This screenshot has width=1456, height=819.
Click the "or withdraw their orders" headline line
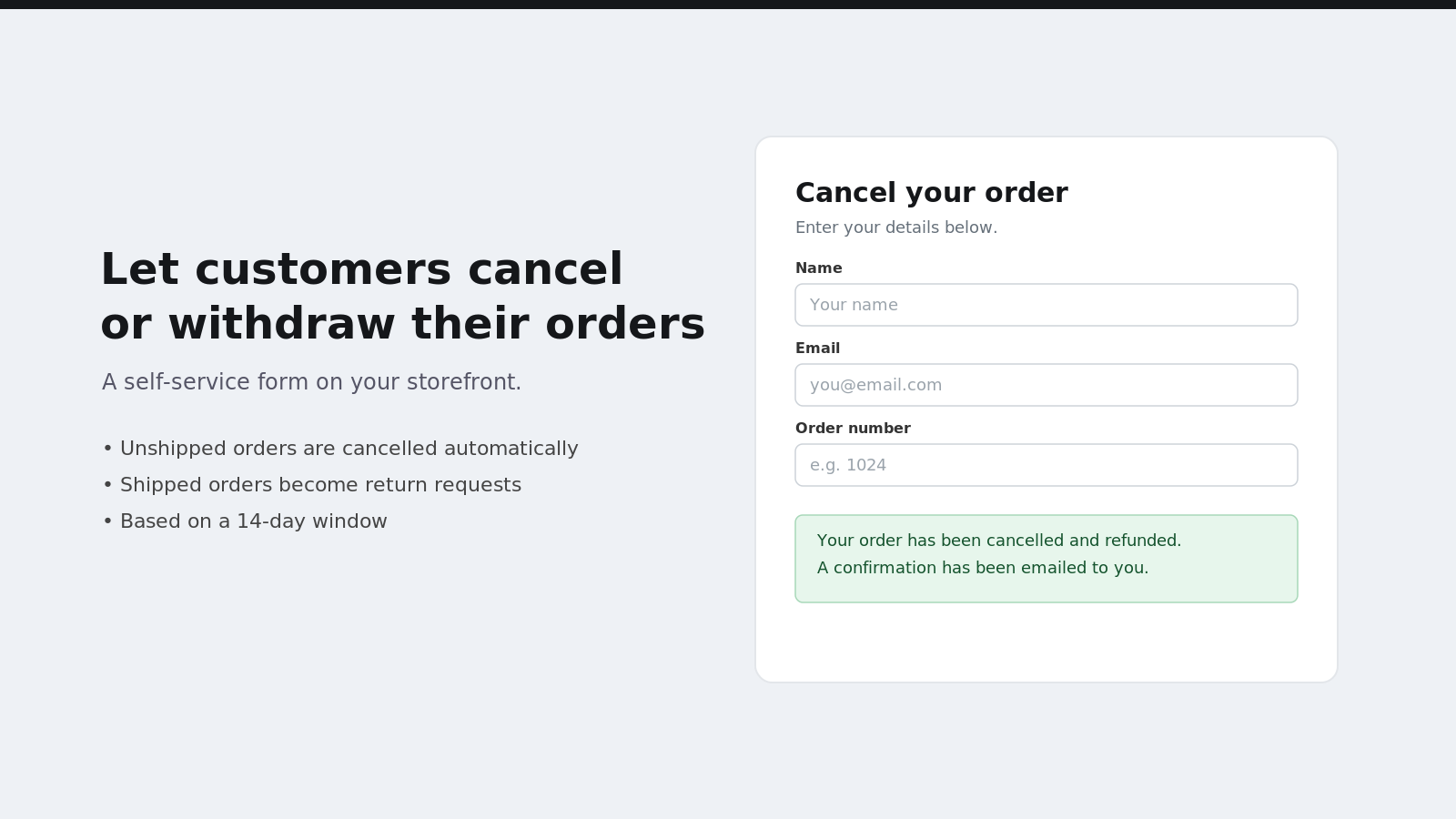tap(402, 324)
